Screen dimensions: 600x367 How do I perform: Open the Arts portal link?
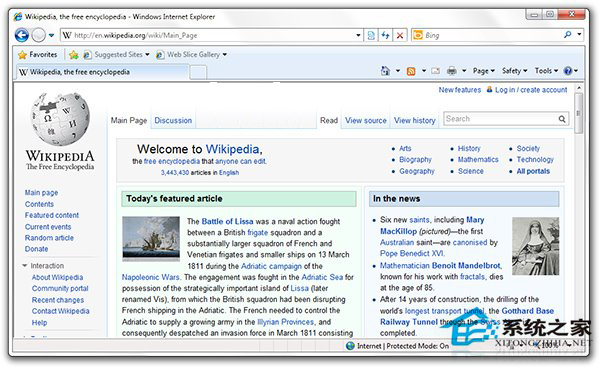pyautogui.click(x=405, y=148)
